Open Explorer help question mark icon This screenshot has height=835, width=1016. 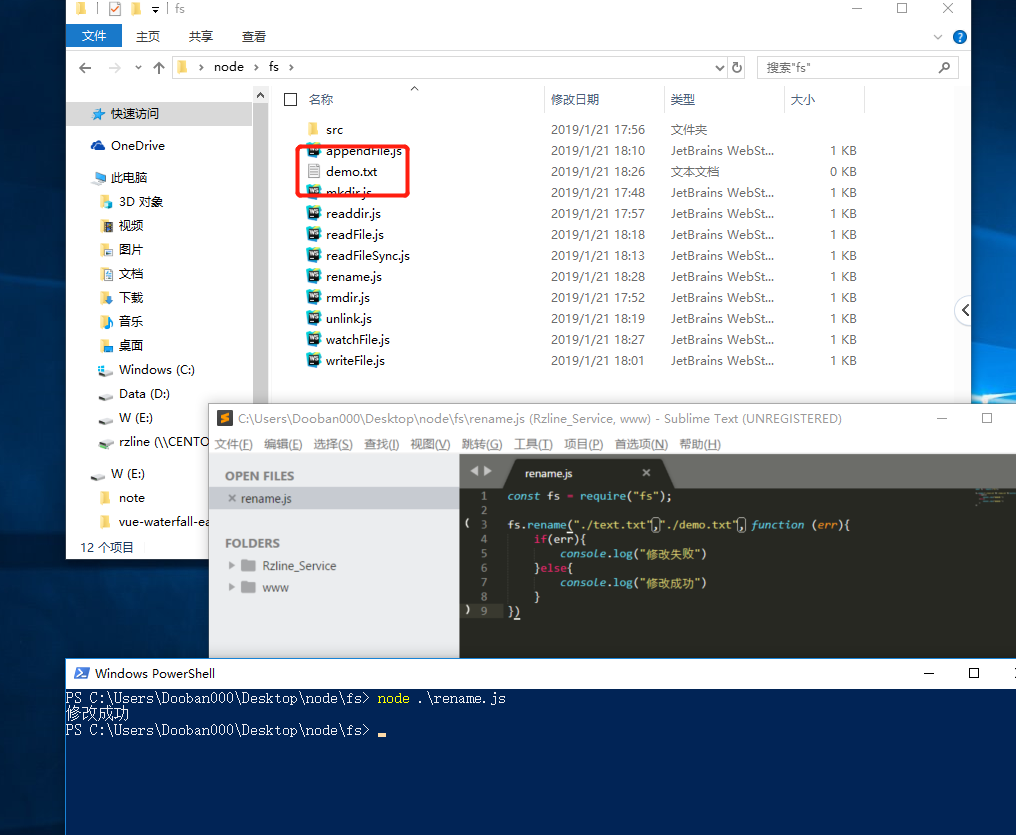click(x=960, y=37)
